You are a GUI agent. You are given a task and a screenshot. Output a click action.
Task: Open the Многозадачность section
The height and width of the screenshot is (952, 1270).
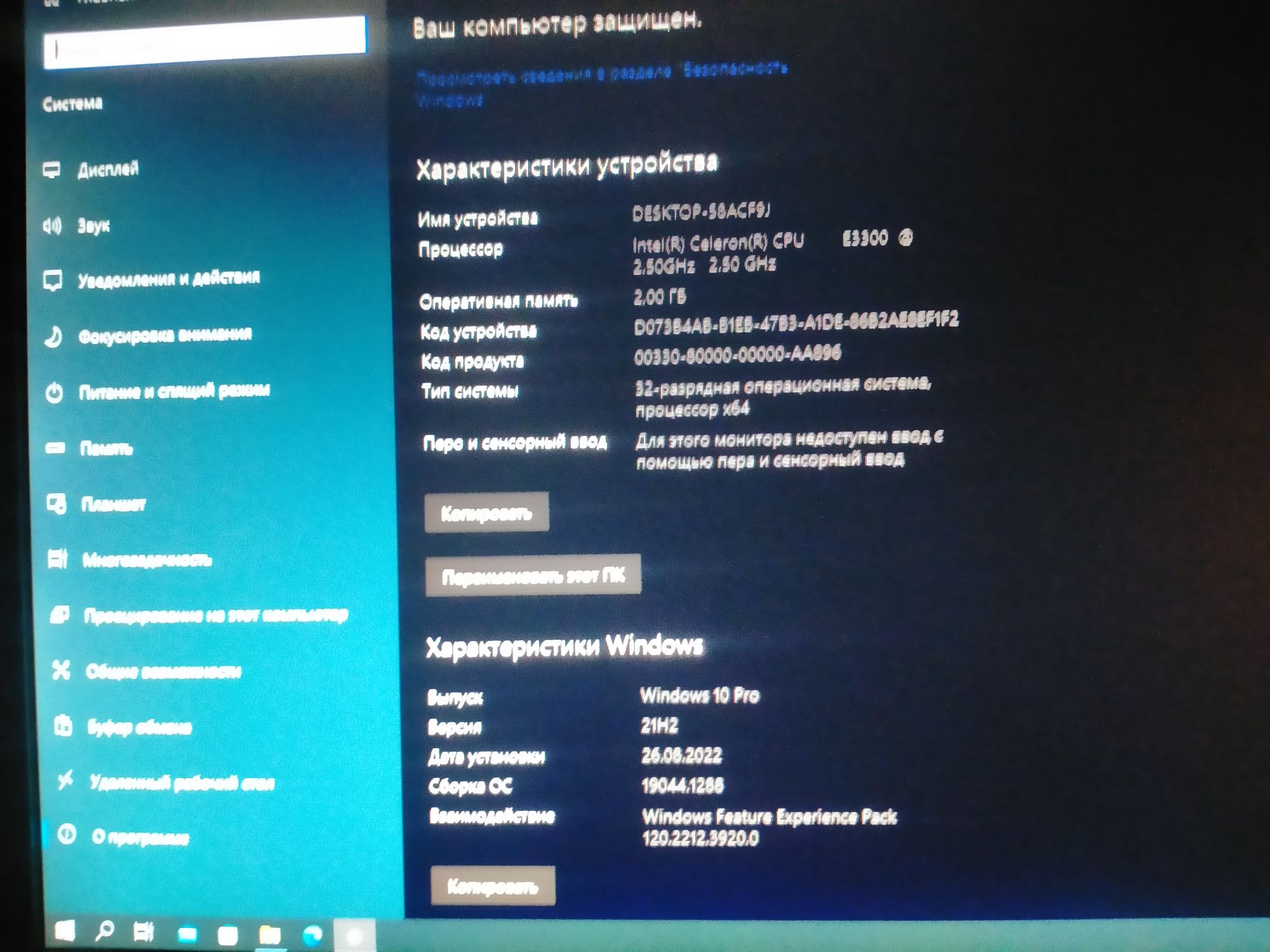point(146,560)
